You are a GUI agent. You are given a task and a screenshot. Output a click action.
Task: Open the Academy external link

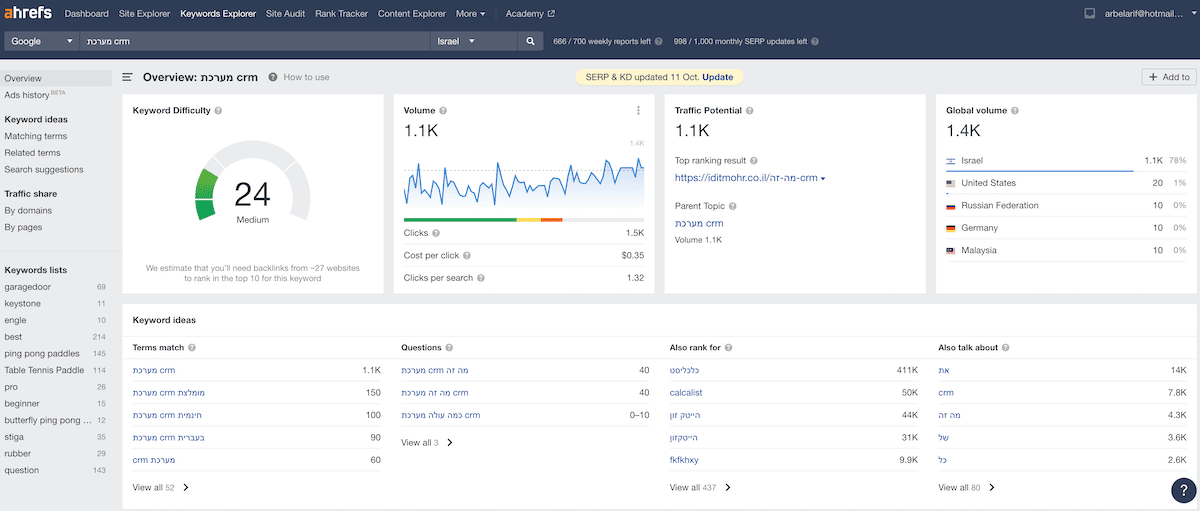tap(530, 14)
